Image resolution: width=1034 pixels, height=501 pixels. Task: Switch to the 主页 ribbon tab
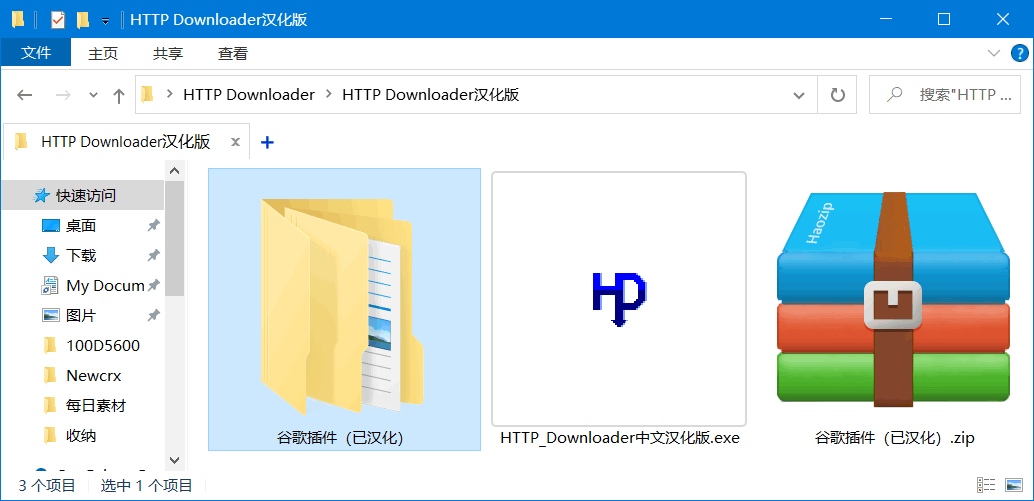[103, 54]
